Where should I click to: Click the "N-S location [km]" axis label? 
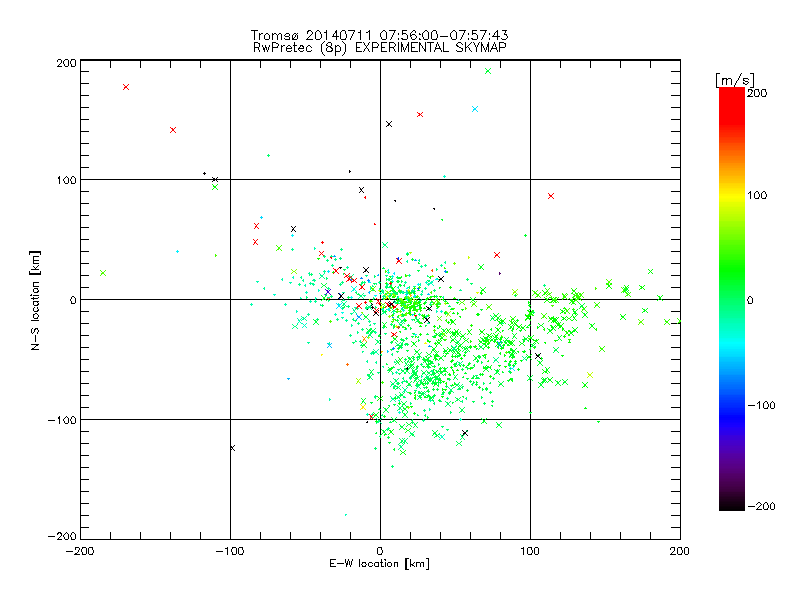tap(35, 300)
